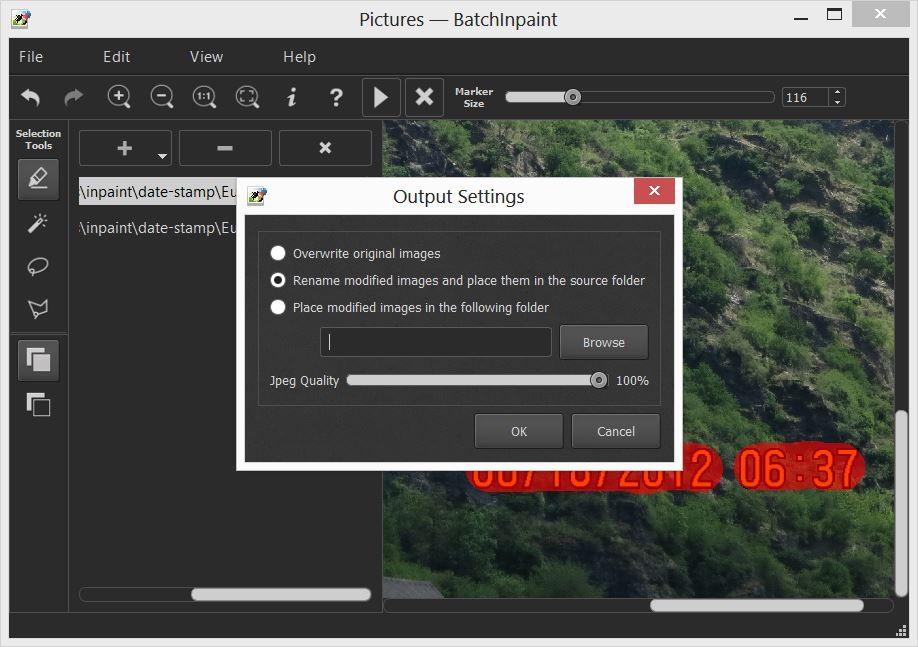Click the Undo arrow on the toolbar
The width and height of the screenshot is (918, 647).
coord(30,97)
